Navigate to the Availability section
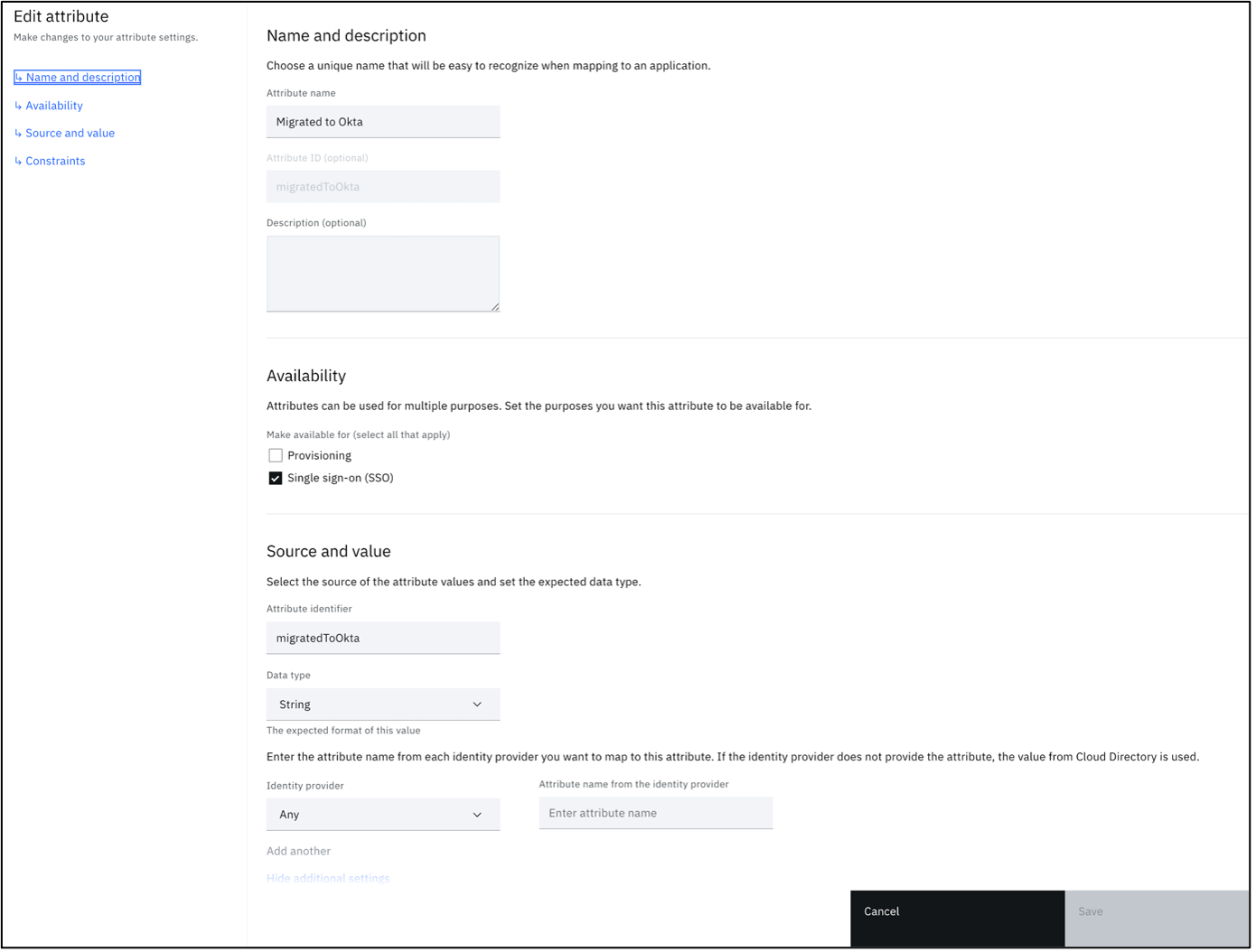The height and width of the screenshot is (952, 1256). (x=54, y=105)
